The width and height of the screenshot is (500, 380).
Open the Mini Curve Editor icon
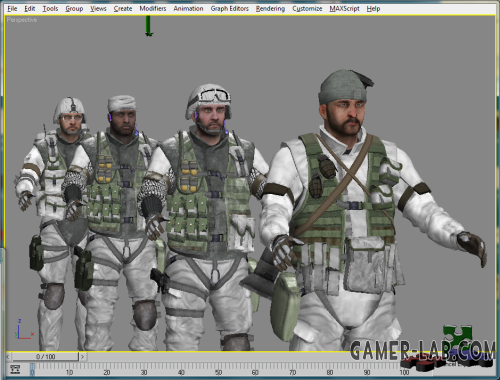[x=15, y=369]
